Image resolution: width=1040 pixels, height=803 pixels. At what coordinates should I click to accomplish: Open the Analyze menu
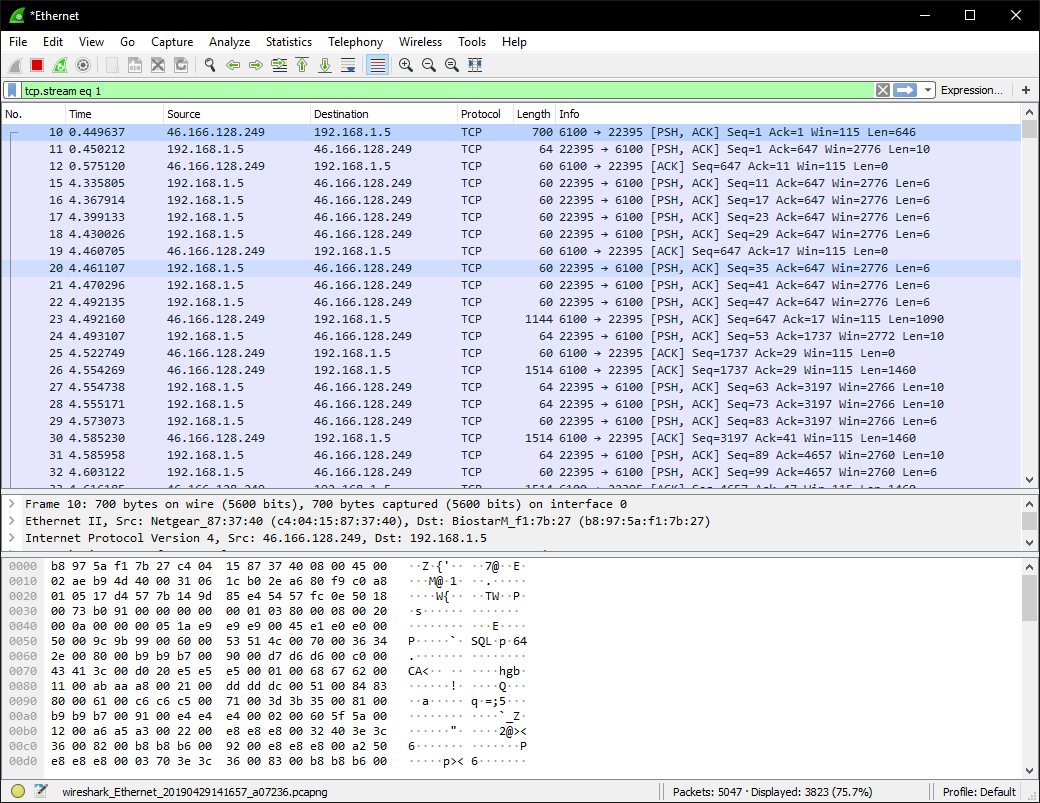click(229, 42)
